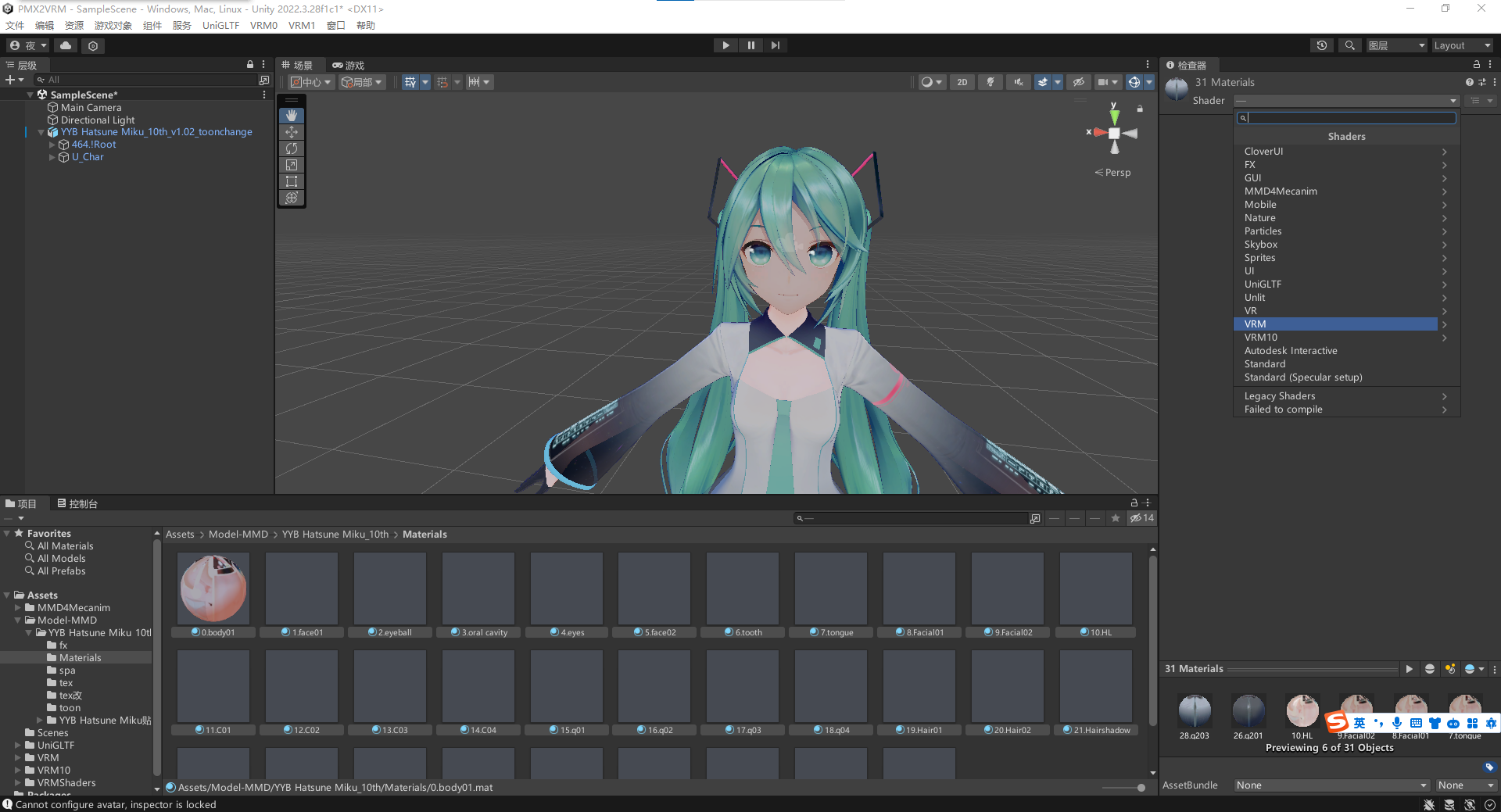Open the Unity Cloud icon

click(66, 45)
